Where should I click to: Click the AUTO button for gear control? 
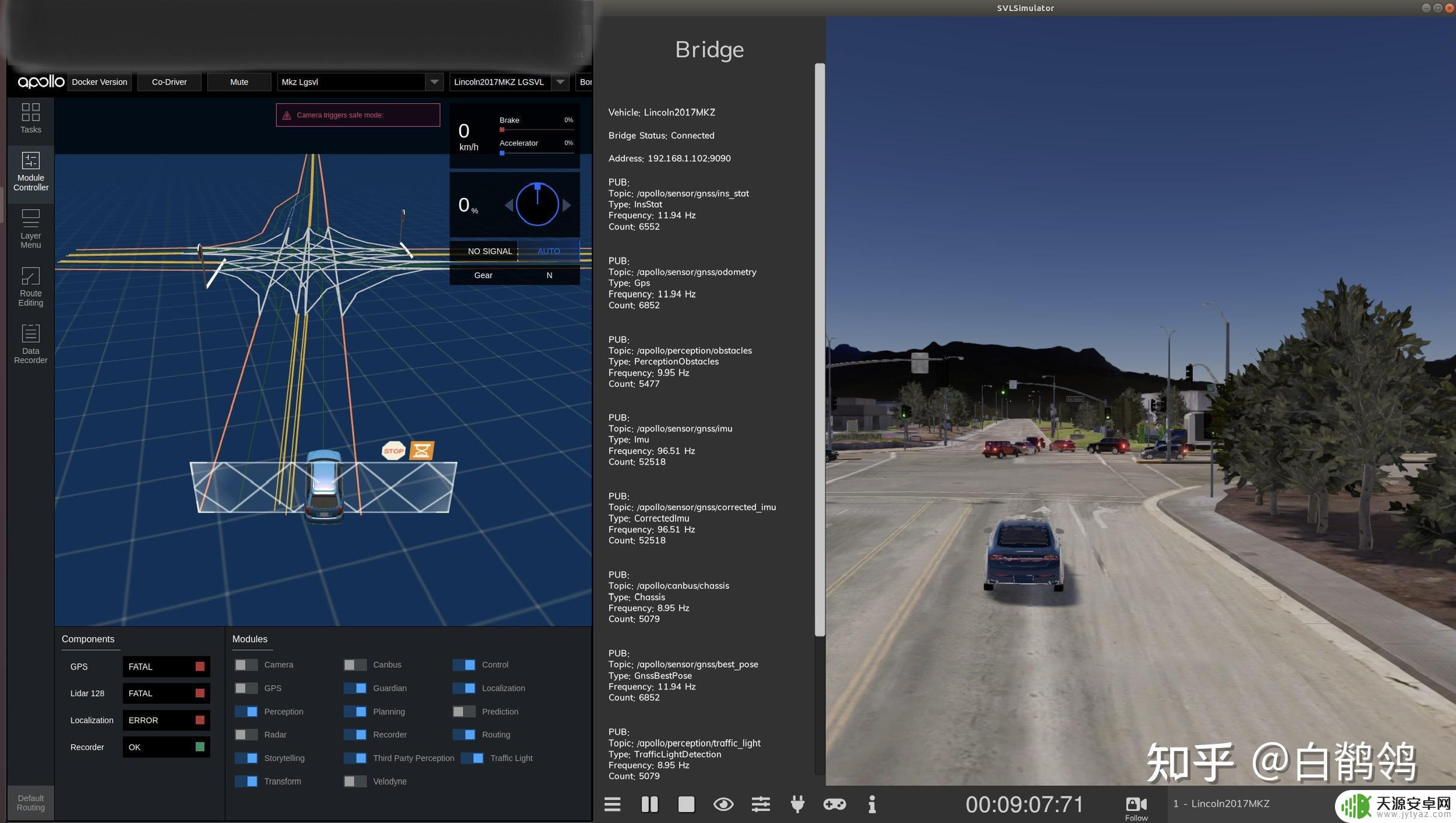(548, 250)
